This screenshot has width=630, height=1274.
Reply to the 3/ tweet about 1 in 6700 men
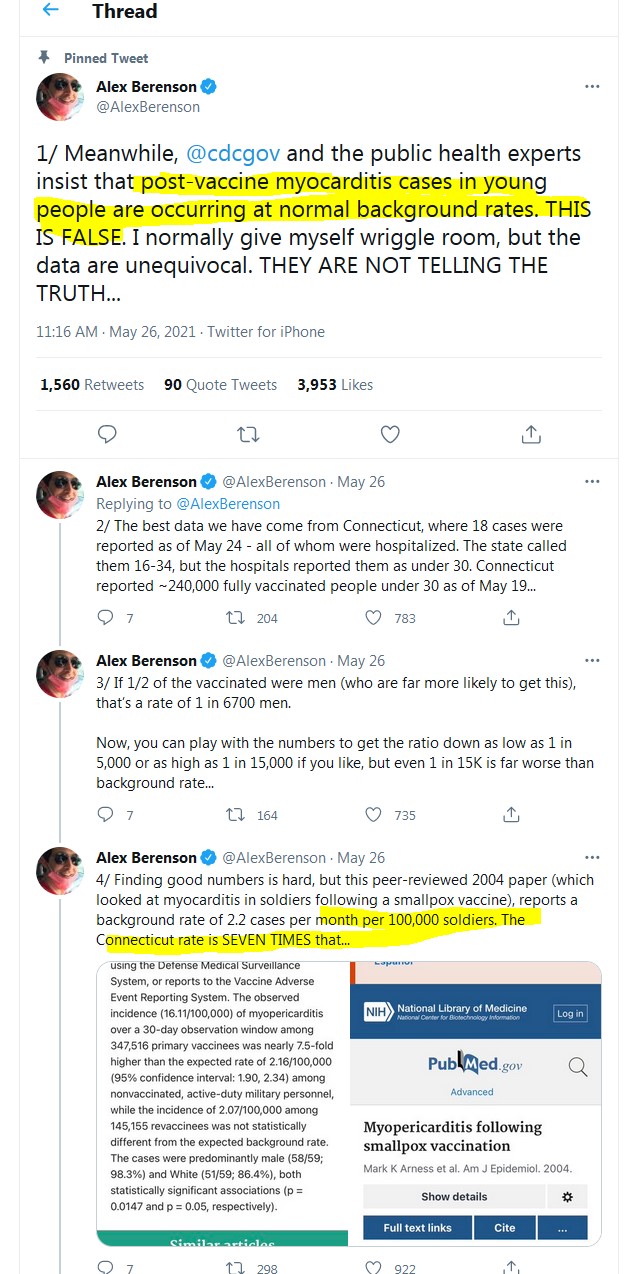[x=105, y=815]
